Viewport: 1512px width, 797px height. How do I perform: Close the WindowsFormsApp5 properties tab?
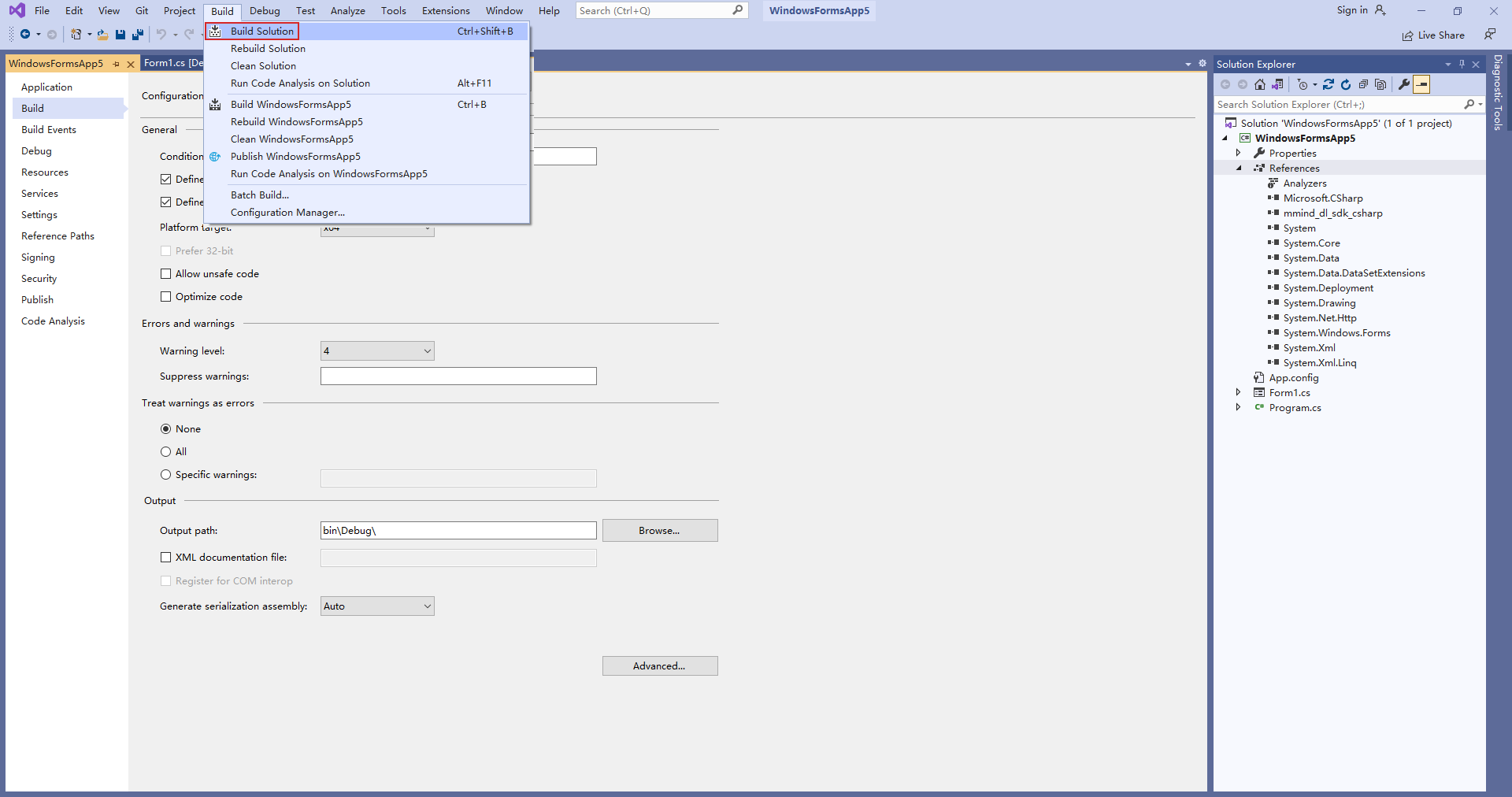pyautogui.click(x=131, y=64)
